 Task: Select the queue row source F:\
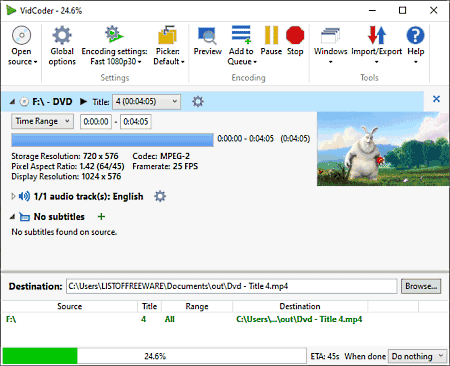(11, 319)
